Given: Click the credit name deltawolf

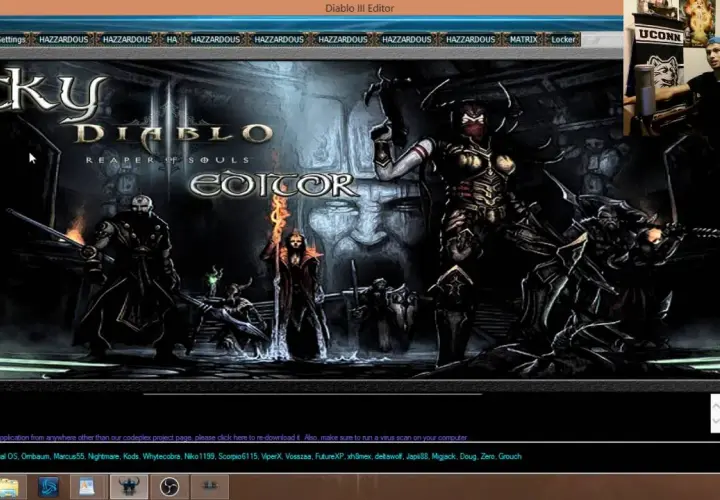Looking at the screenshot, I should point(388,456).
